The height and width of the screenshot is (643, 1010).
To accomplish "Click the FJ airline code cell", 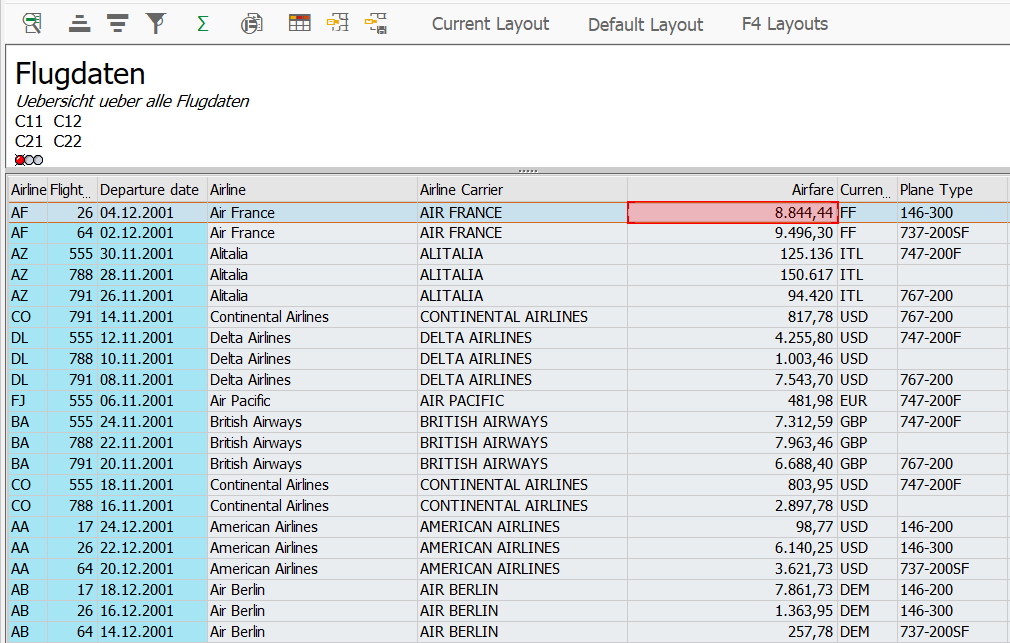I will [x=28, y=401].
